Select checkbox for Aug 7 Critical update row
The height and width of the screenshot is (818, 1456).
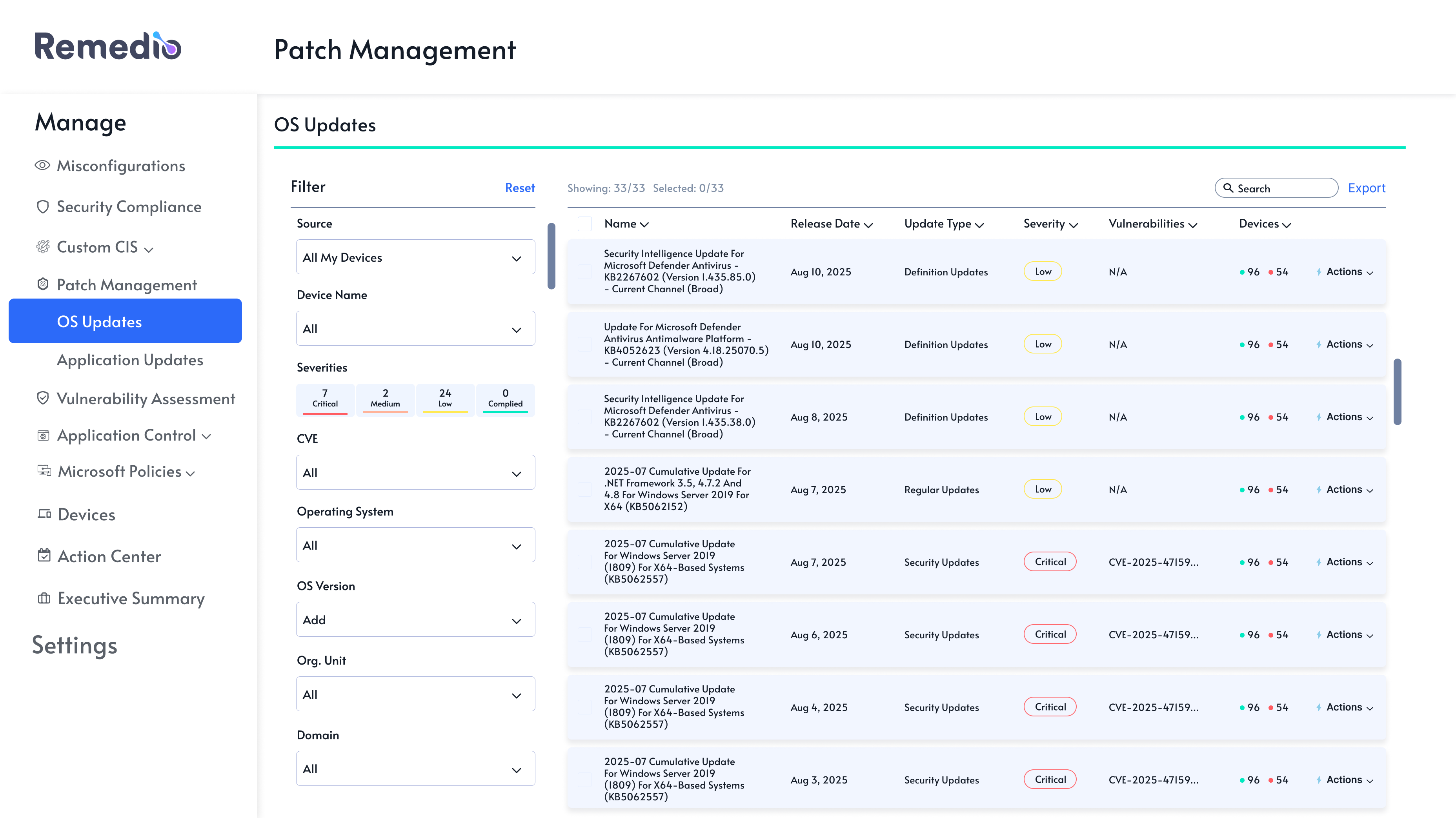coord(584,562)
